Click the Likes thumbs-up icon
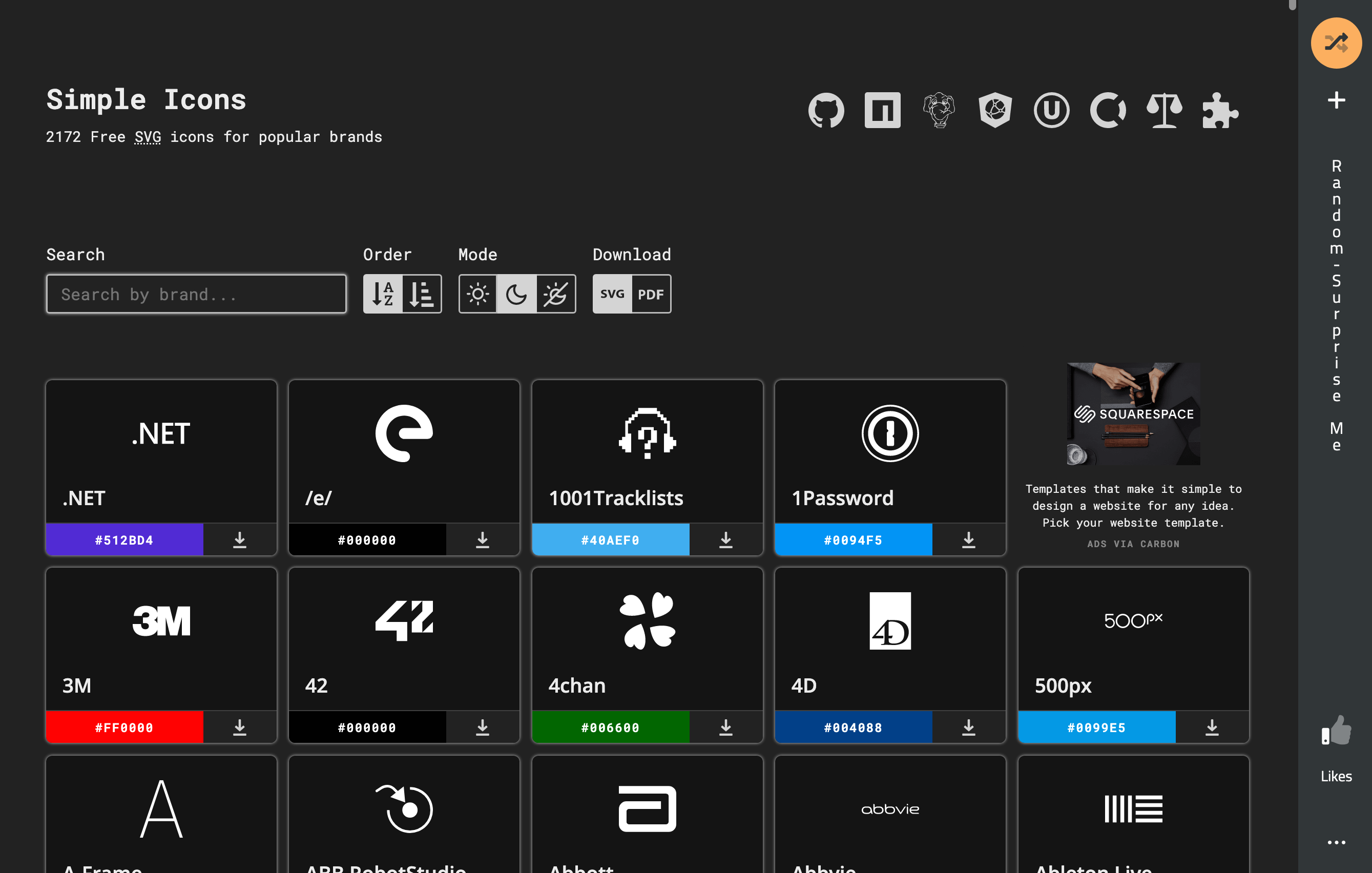1372x873 pixels. [x=1336, y=730]
